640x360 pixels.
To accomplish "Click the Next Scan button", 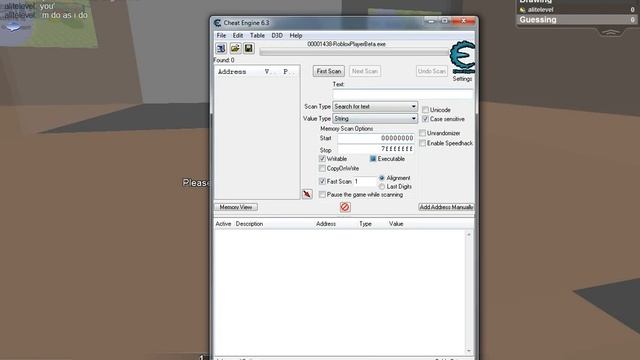I will click(364, 71).
